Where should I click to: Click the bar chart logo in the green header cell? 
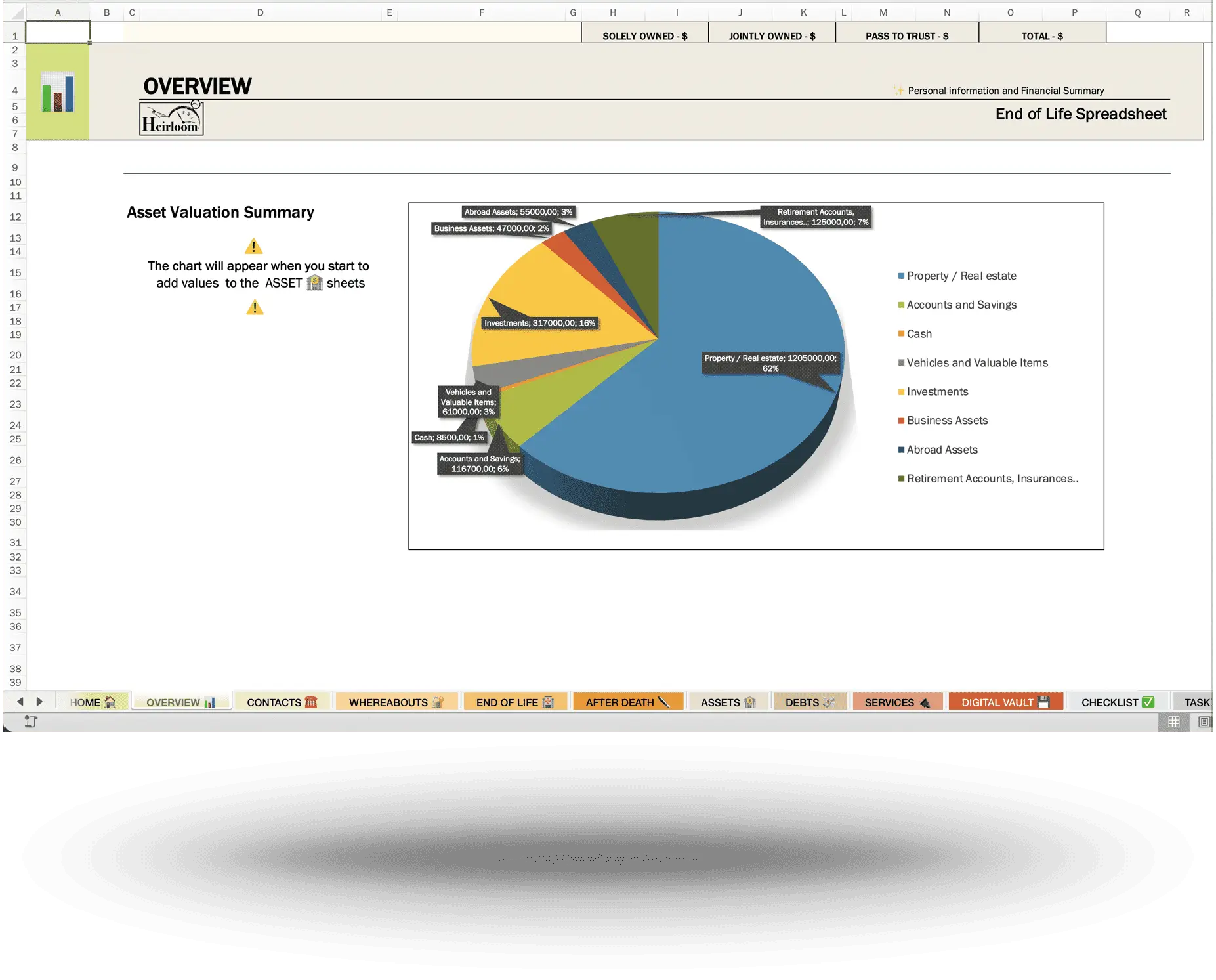coord(58,91)
